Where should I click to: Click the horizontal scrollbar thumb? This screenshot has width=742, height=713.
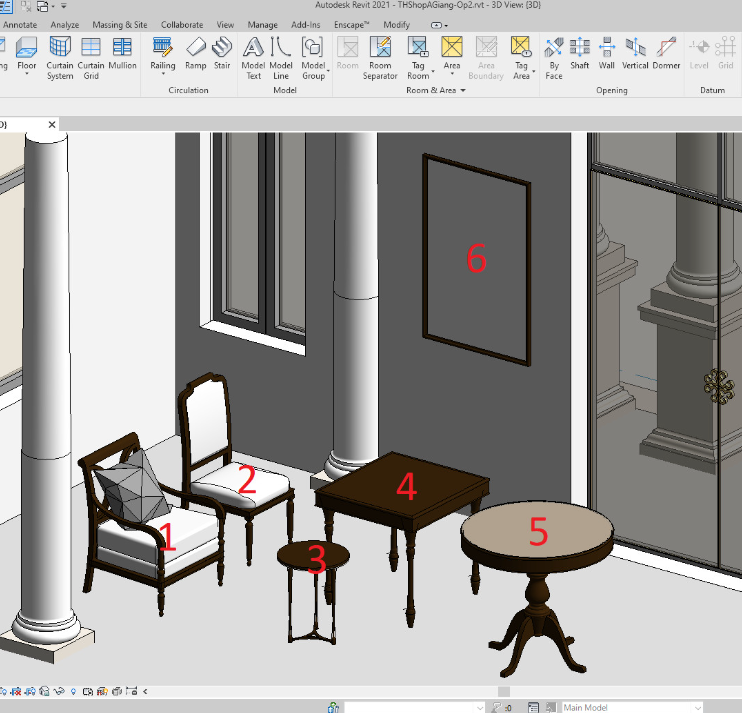[503, 691]
